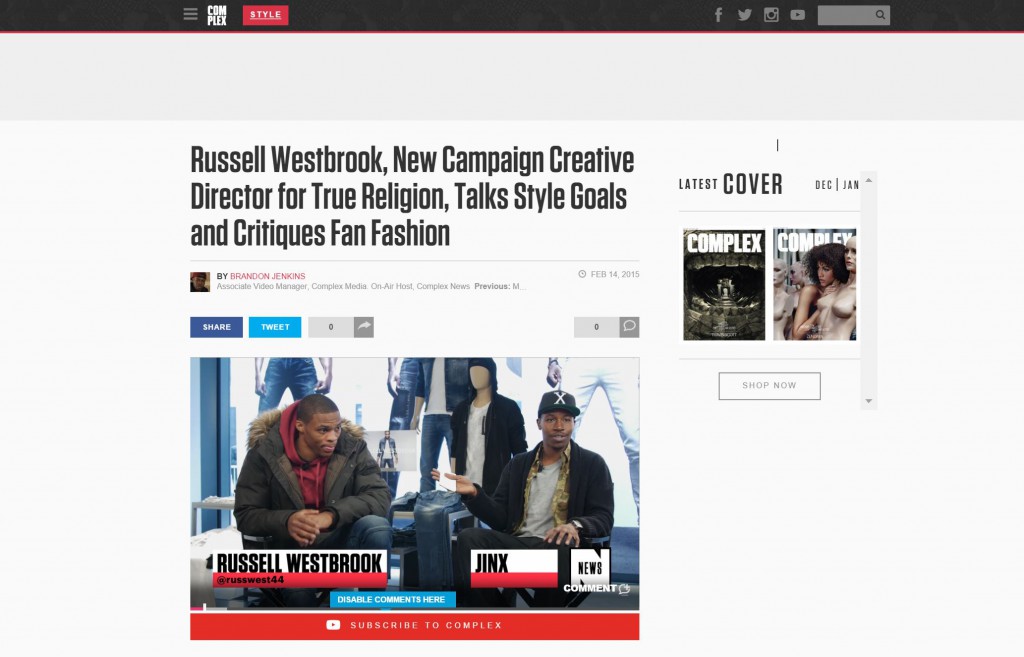The height and width of the screenshot is (657, 1024).
Task: Click the DEC | JAN issue label
Action: [837, 185]
